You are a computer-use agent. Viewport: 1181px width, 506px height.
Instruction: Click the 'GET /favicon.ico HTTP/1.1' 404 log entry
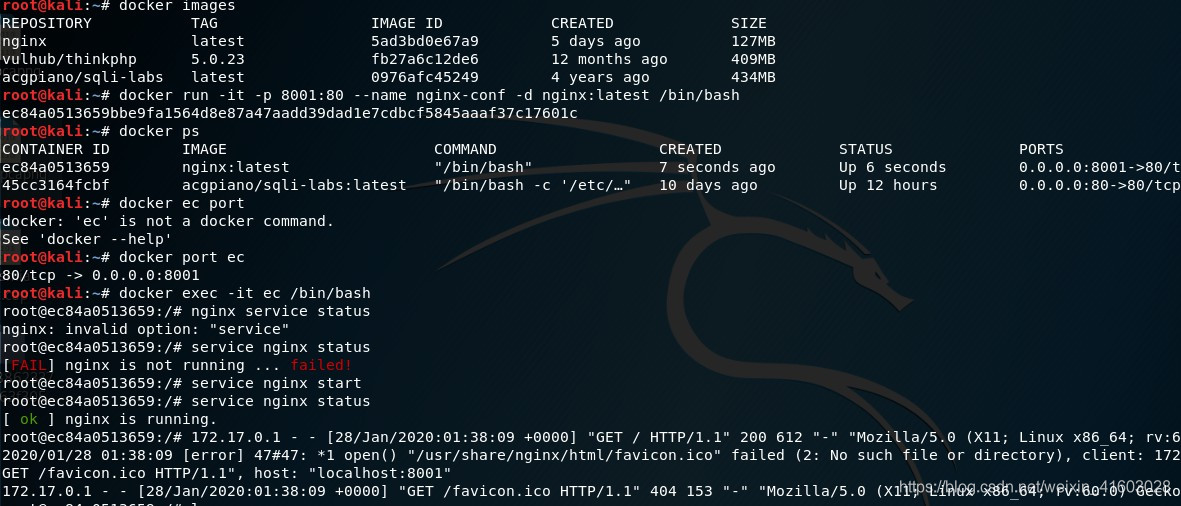[590, 492]
